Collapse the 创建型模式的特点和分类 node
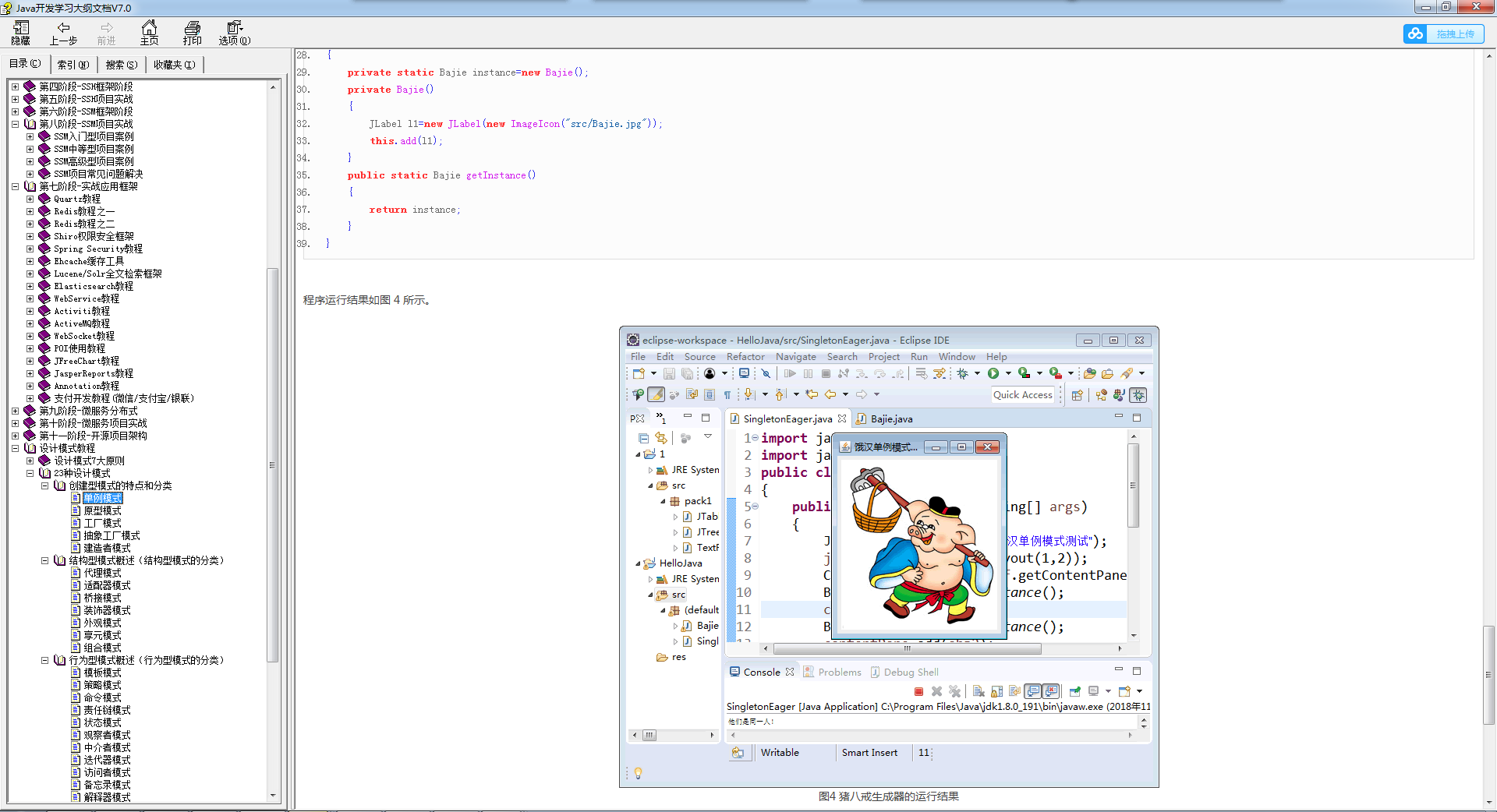 click(x=44, y=485)
